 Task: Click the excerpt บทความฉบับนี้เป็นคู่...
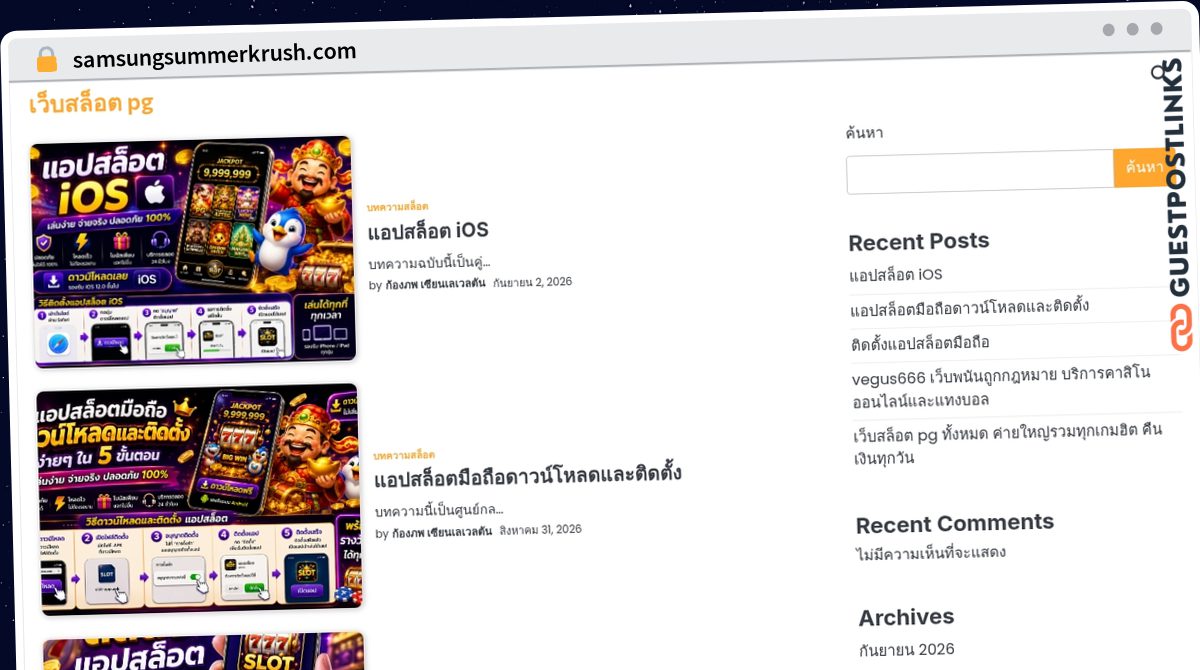coord(429,264)
